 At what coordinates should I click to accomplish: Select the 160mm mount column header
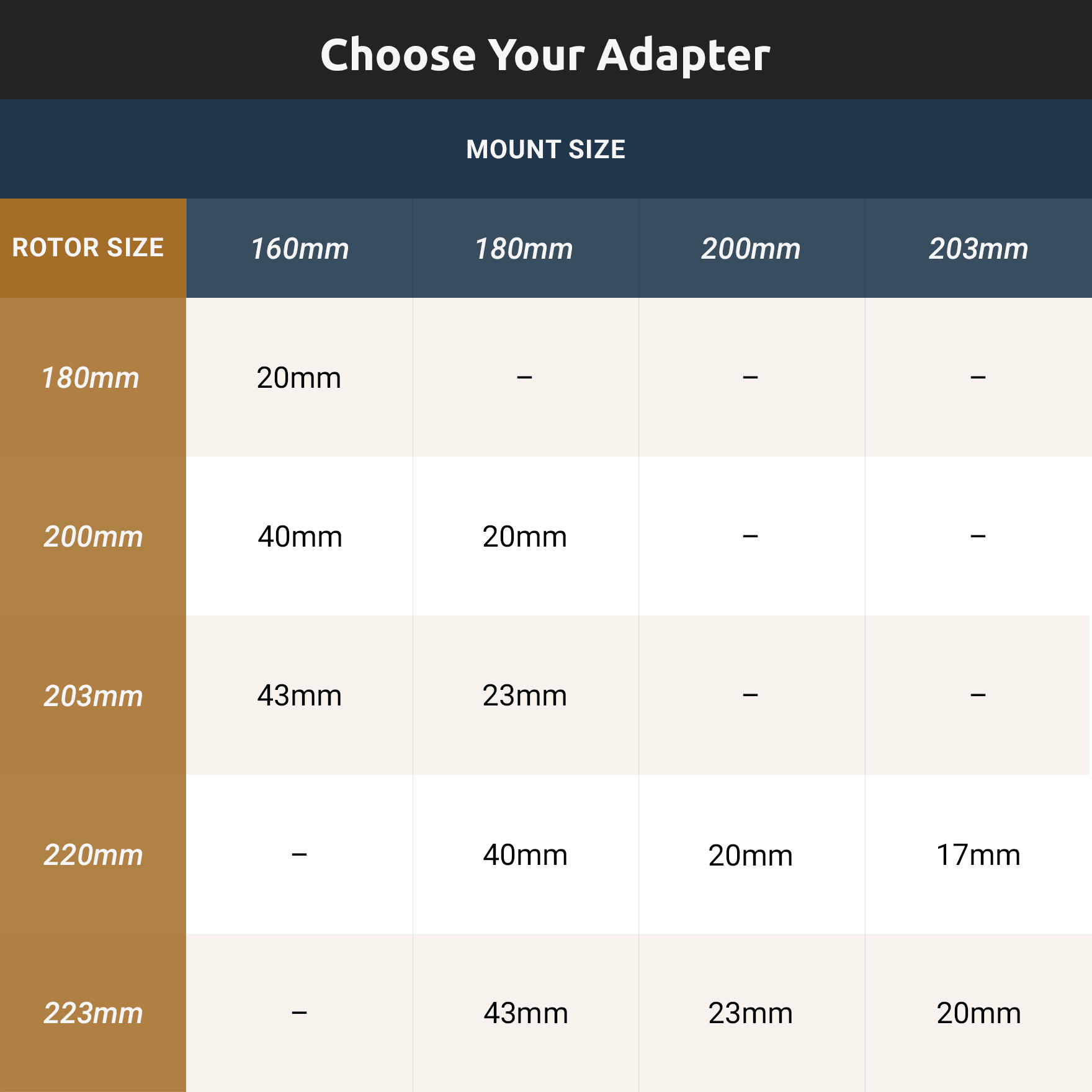(299, 249)
